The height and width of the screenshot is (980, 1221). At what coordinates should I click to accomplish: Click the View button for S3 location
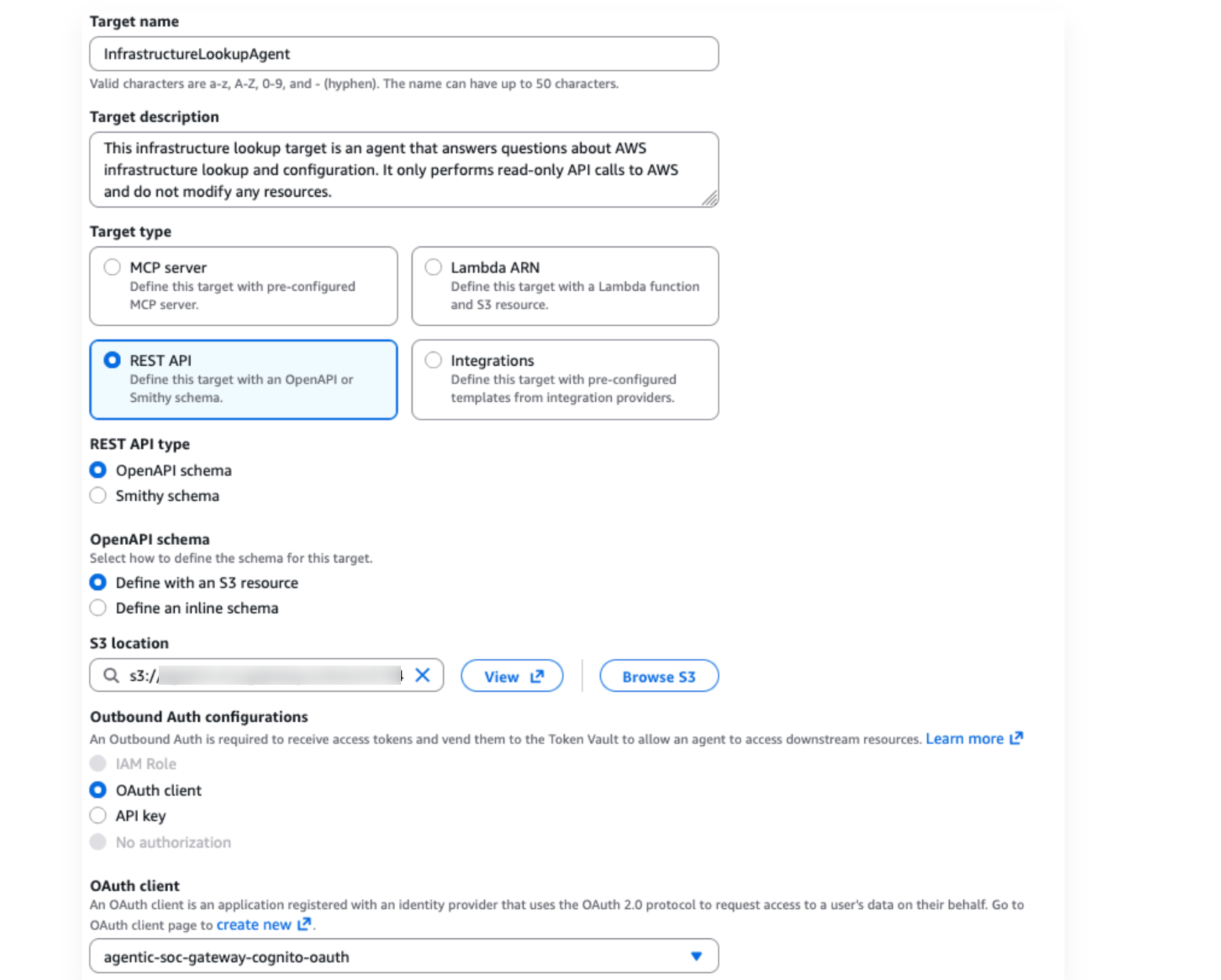(x=512, y=677)
